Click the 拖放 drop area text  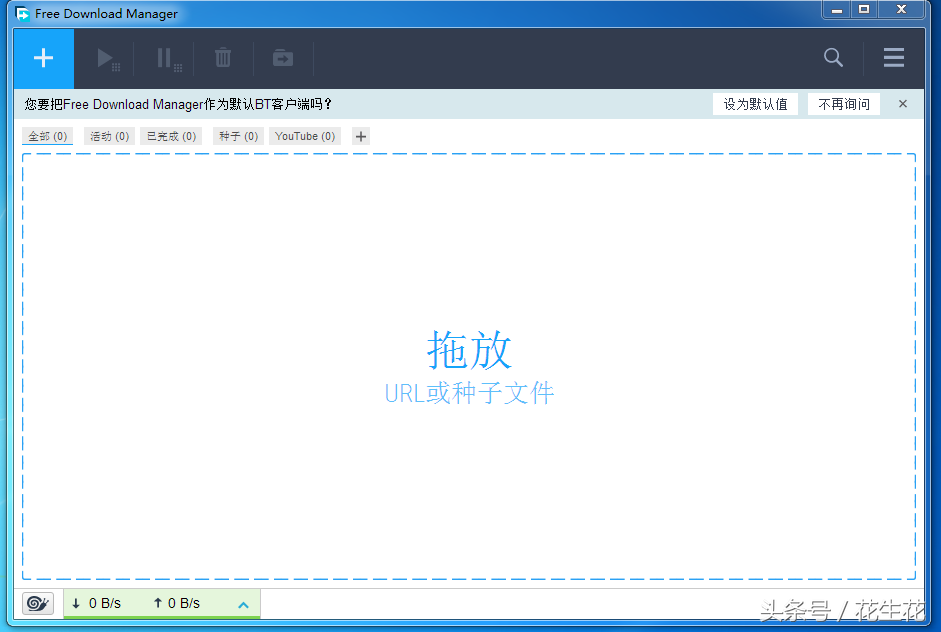click(469, 349)
